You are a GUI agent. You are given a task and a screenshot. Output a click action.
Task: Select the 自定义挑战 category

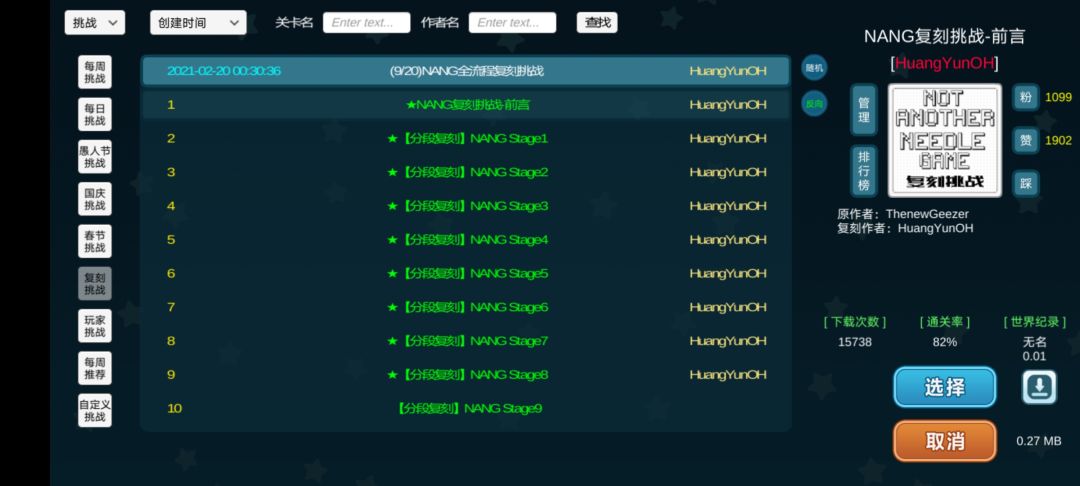pos(94,410)
